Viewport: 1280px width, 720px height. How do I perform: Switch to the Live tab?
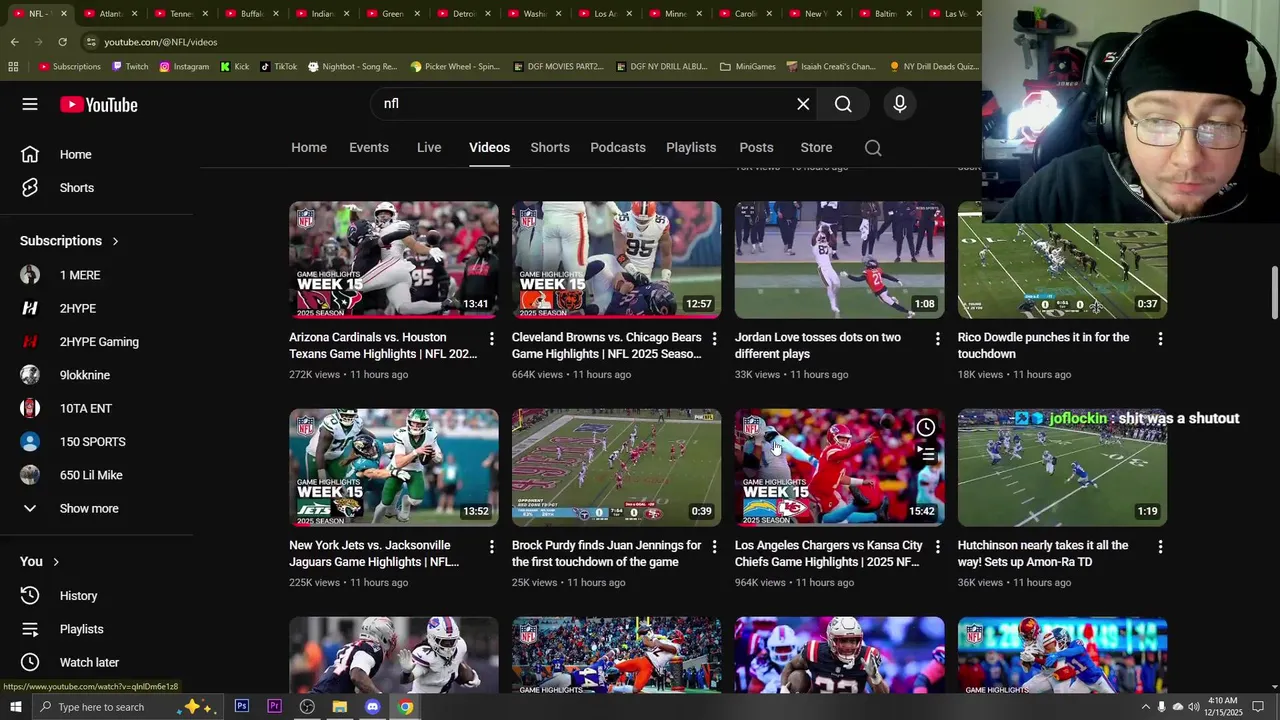click(x=429, y=147)
